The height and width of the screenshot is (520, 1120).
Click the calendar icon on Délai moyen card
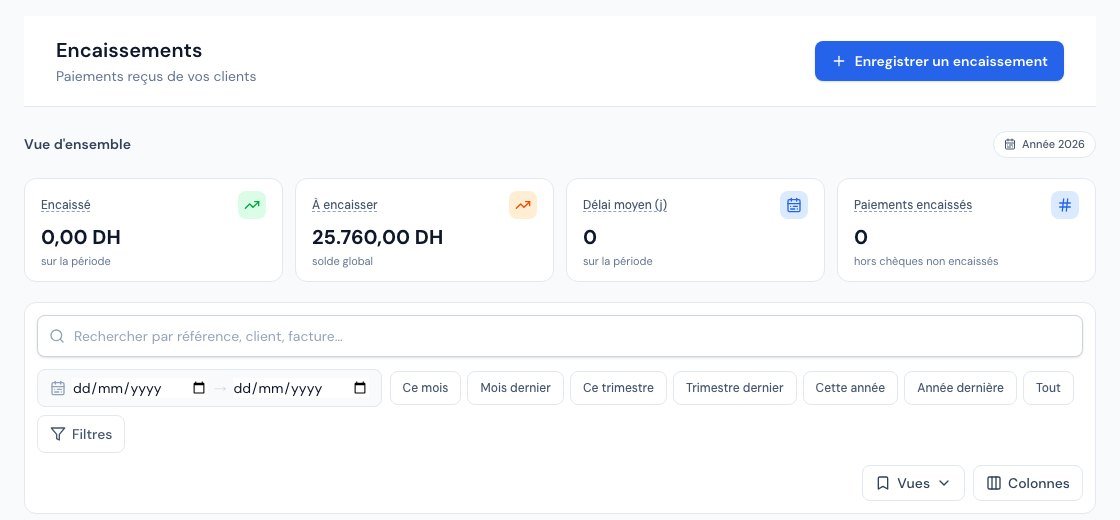(x=794, y=205)
